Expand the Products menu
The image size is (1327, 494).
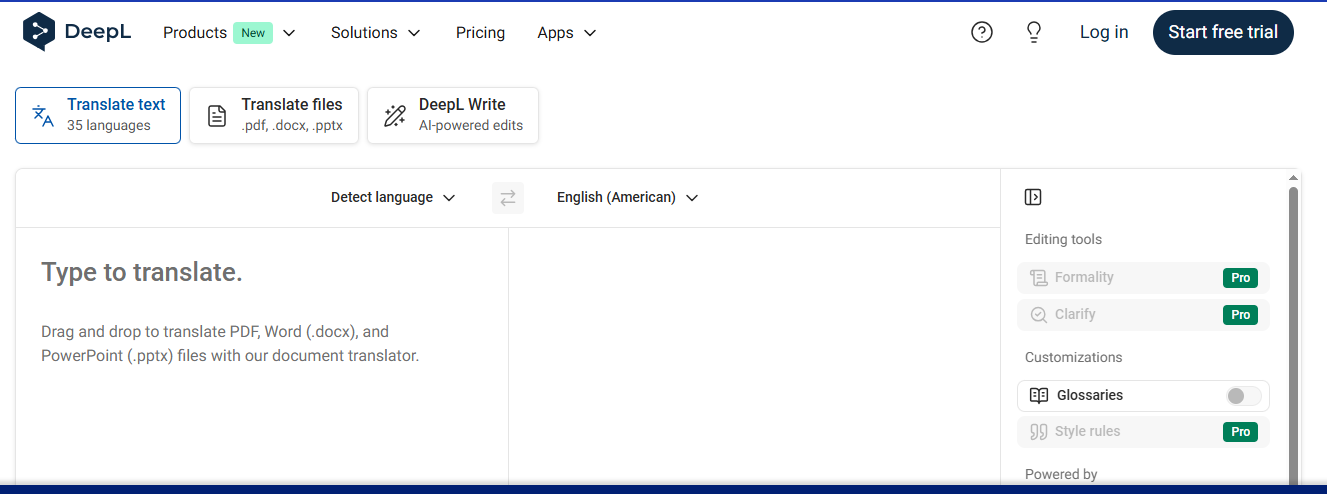click(x=229, y=33)
